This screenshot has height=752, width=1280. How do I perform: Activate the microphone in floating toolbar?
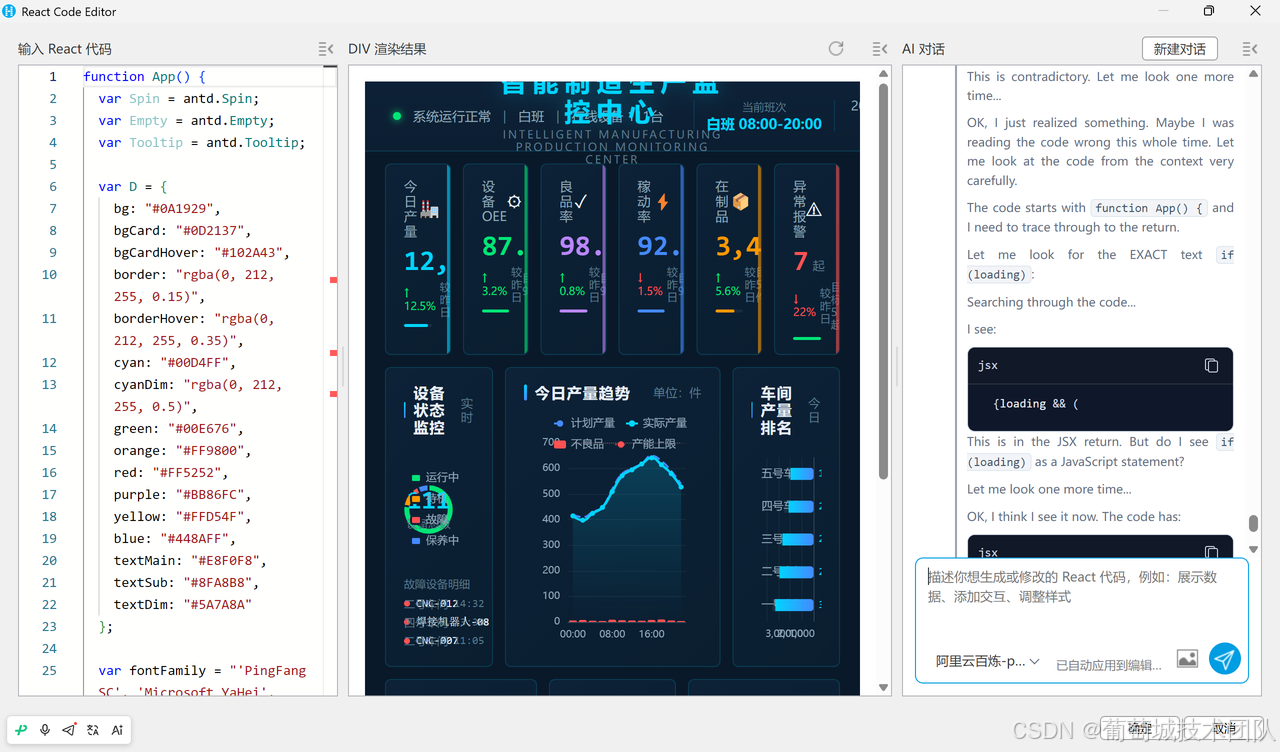point(45,730)
